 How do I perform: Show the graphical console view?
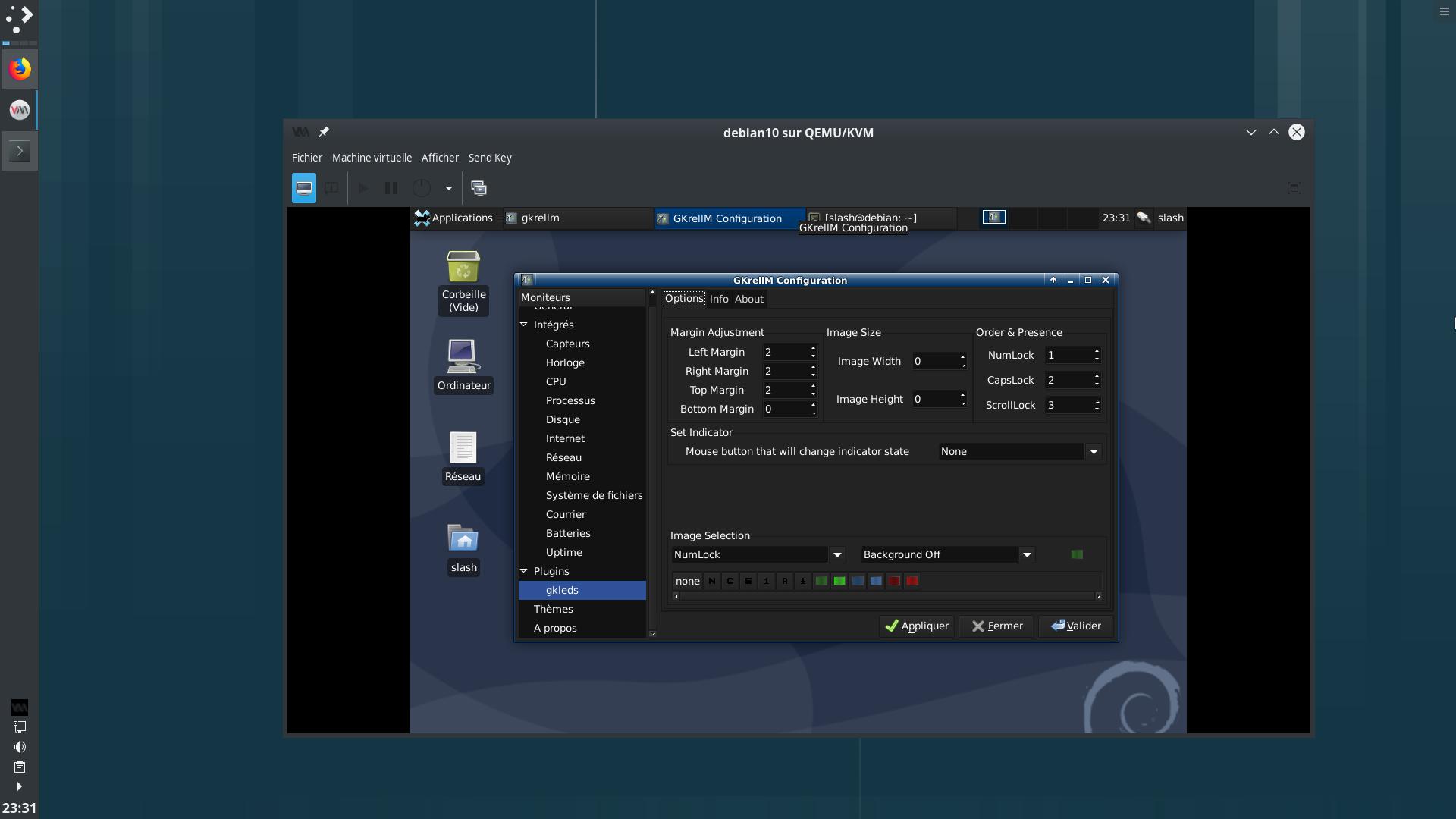point(304,188)
